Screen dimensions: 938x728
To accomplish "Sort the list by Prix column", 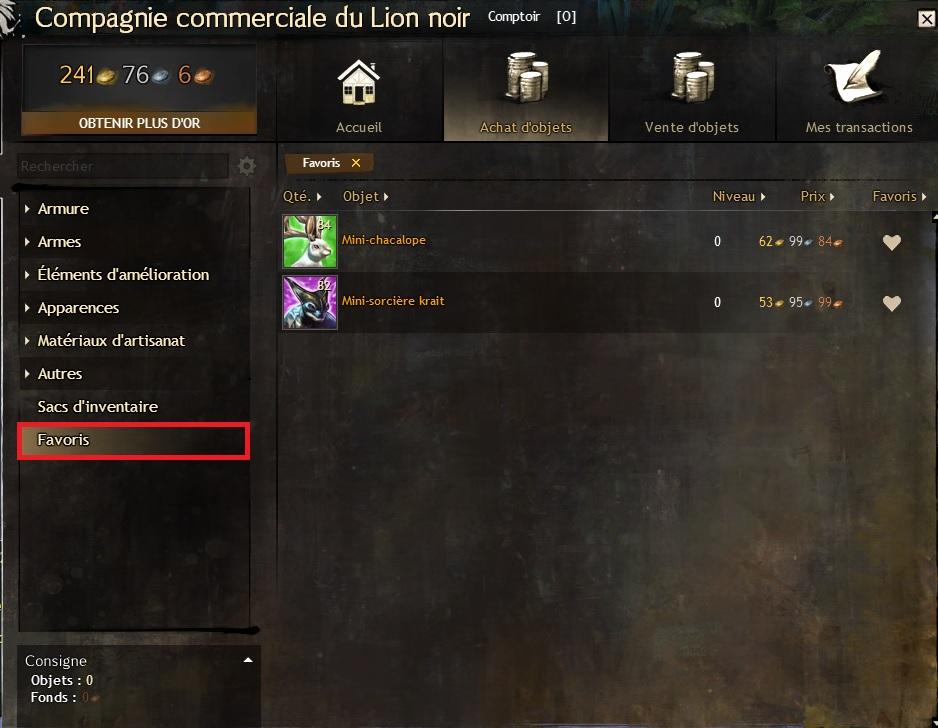I will click(817, 196).
